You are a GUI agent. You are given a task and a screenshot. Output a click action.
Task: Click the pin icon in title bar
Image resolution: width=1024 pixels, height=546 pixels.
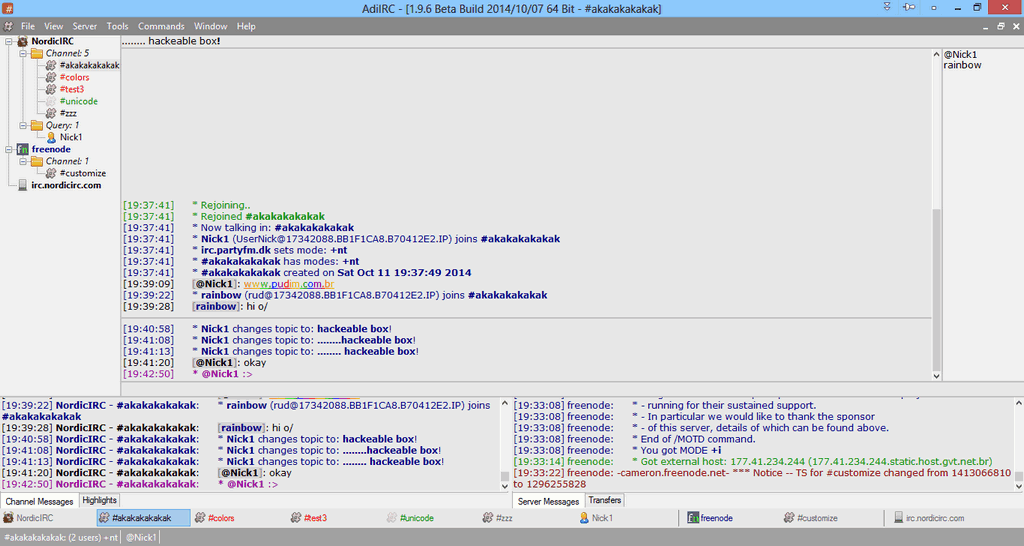click(908, 7)
